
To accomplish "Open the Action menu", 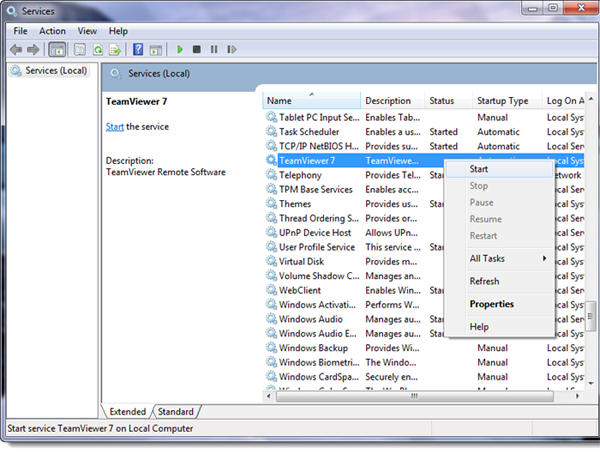I will [52, 31].
